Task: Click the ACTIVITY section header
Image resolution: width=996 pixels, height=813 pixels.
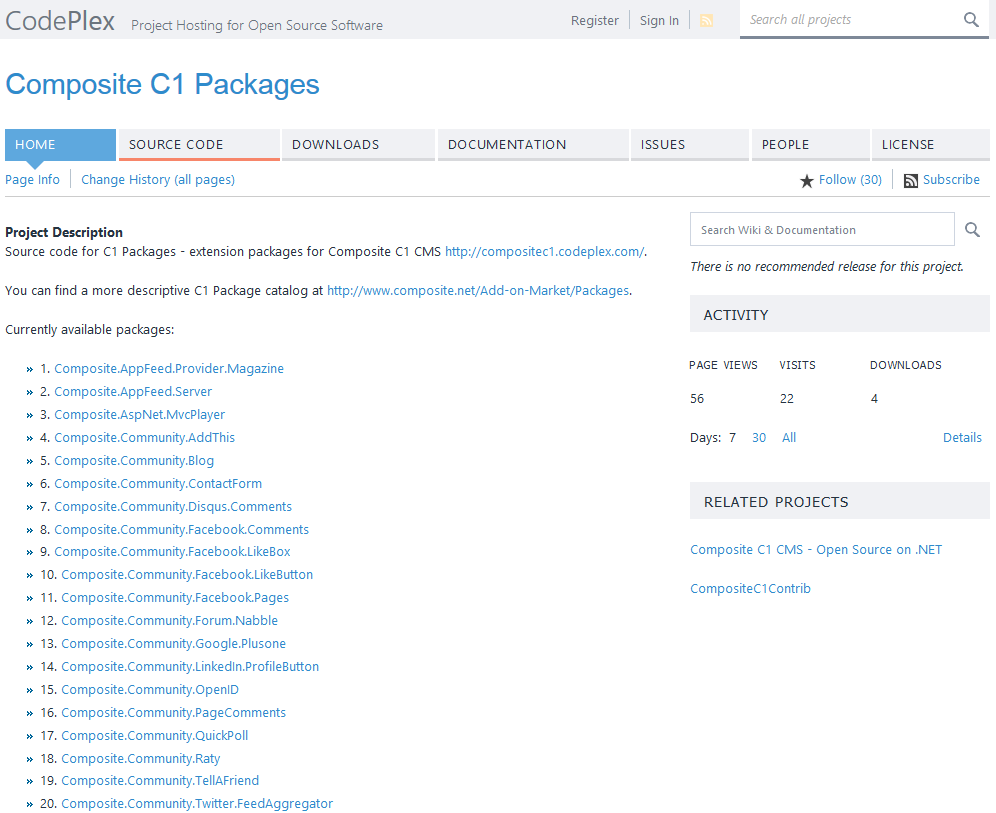Action: pos(840,314)
